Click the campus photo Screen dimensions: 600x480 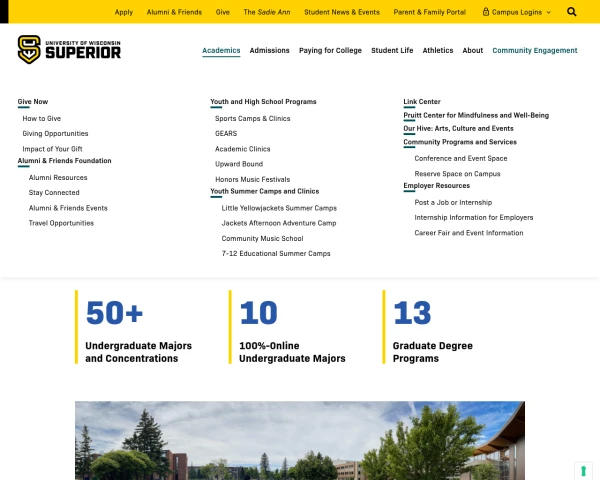coord(300,441)
